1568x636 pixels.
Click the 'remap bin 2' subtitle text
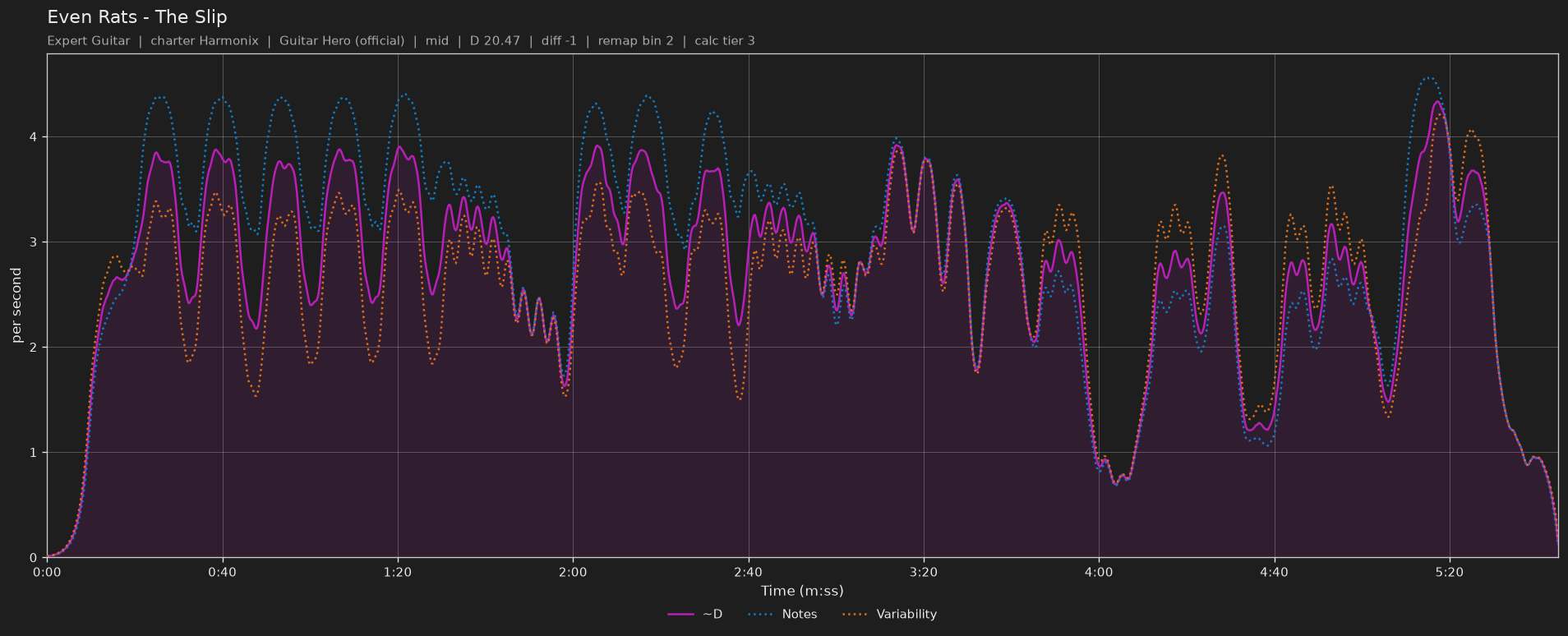pyautogui.click(x=635, y=40)
